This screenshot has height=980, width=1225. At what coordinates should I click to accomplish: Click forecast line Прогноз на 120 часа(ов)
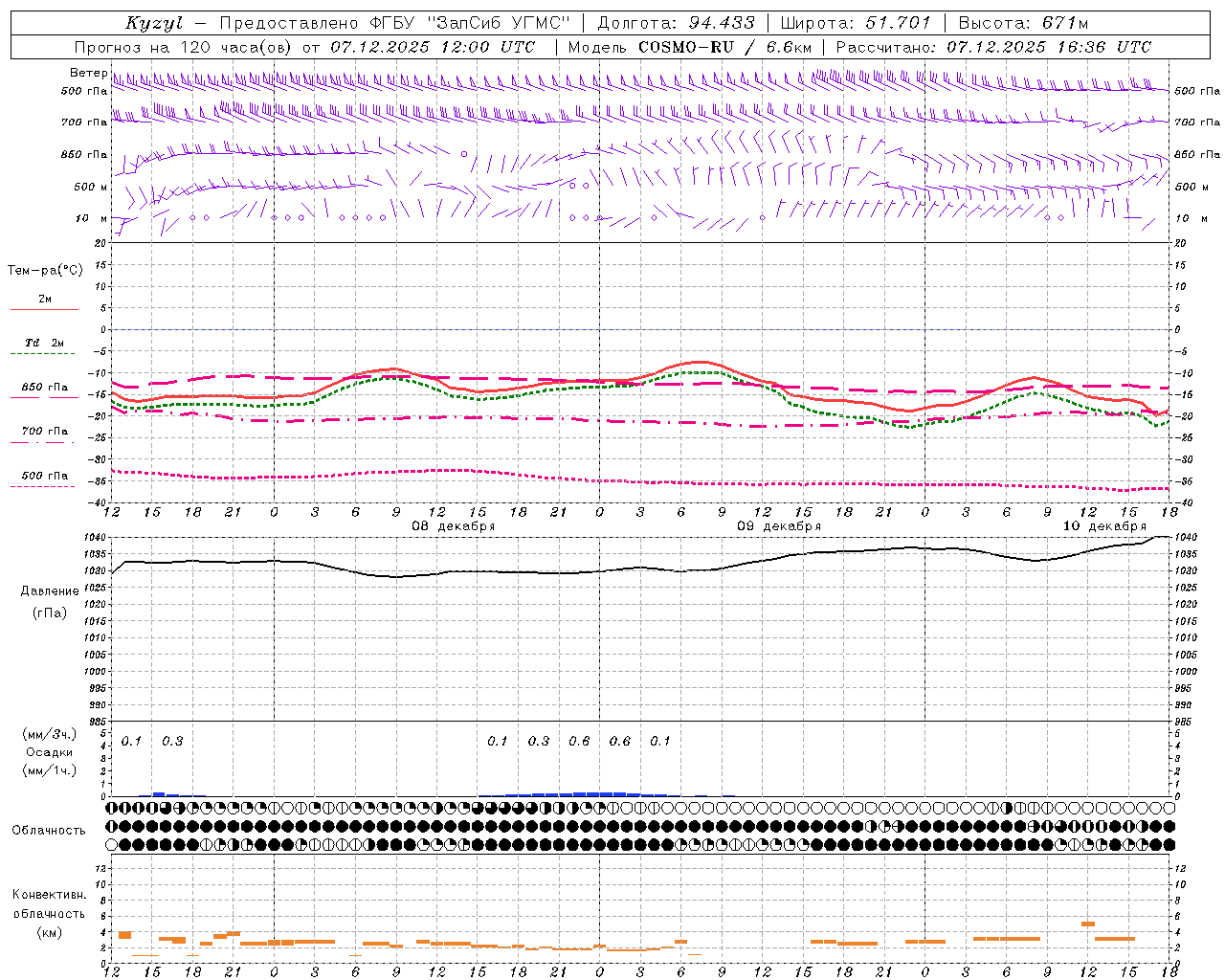pos(186,47)
